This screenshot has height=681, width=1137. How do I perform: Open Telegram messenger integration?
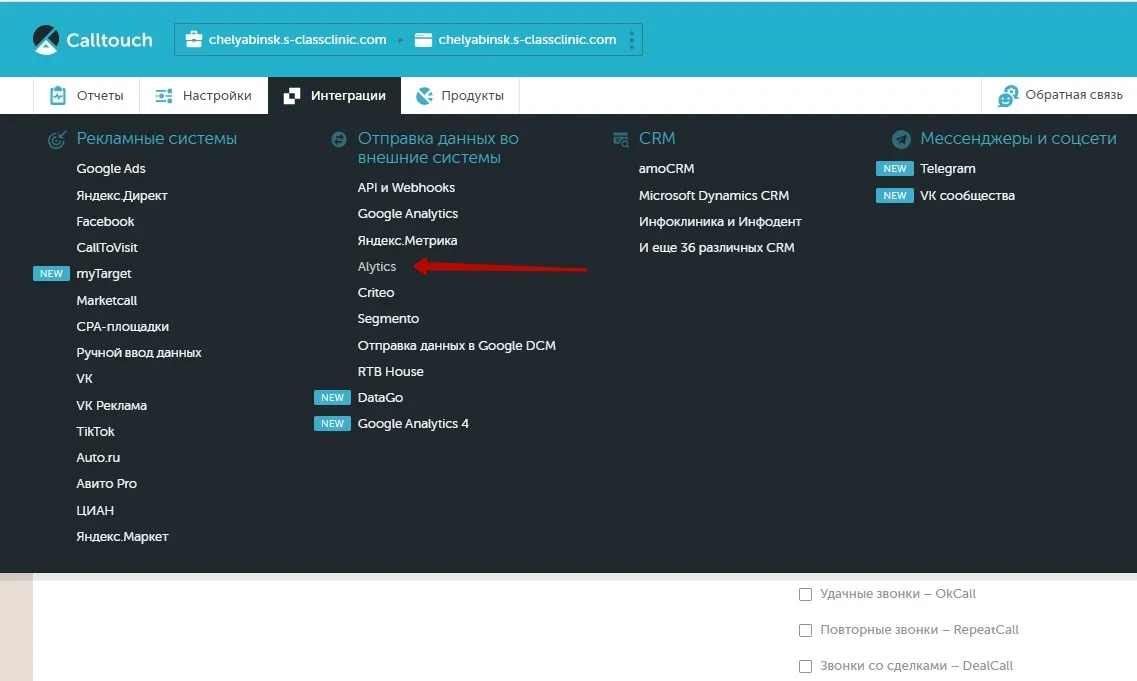coord(948,169)
